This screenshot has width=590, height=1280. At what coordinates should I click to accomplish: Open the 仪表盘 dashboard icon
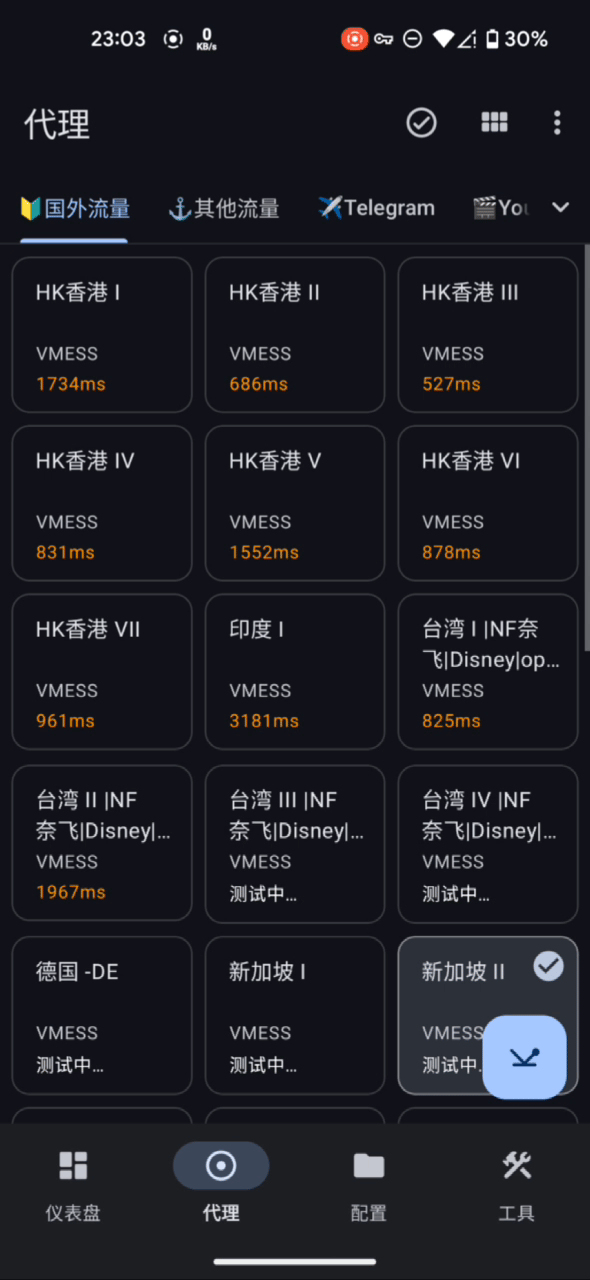pyautogui.click(x=73, y=1165)
